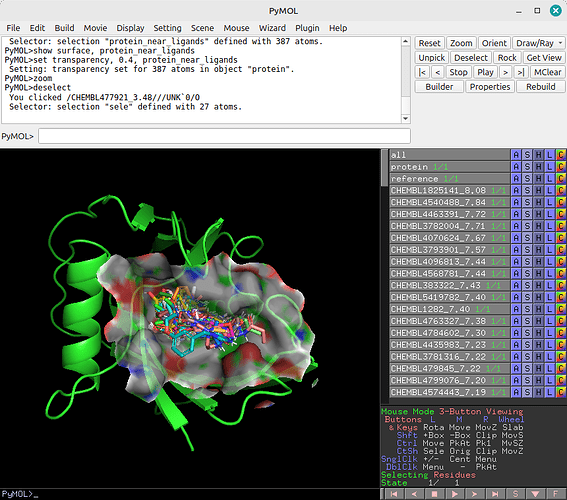Open the Plugin menu
The width and height of the screenshot is (567, 500).
[307, 28]
